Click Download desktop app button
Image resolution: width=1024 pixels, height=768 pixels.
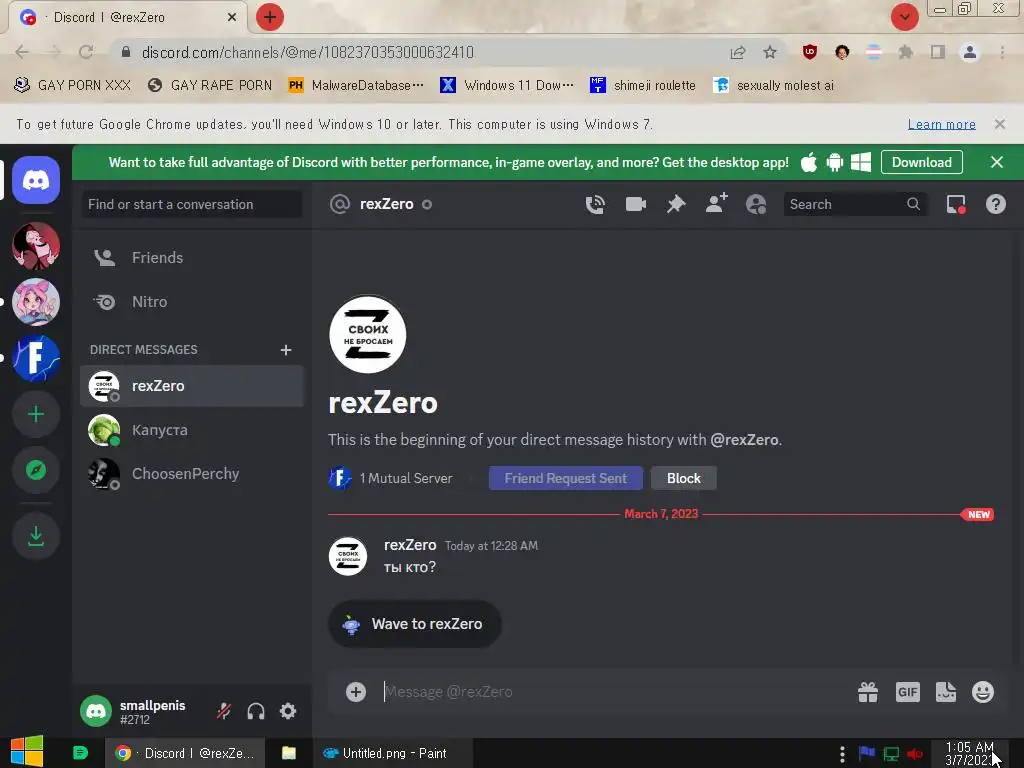pyautogui.click(x=921, y=162)
